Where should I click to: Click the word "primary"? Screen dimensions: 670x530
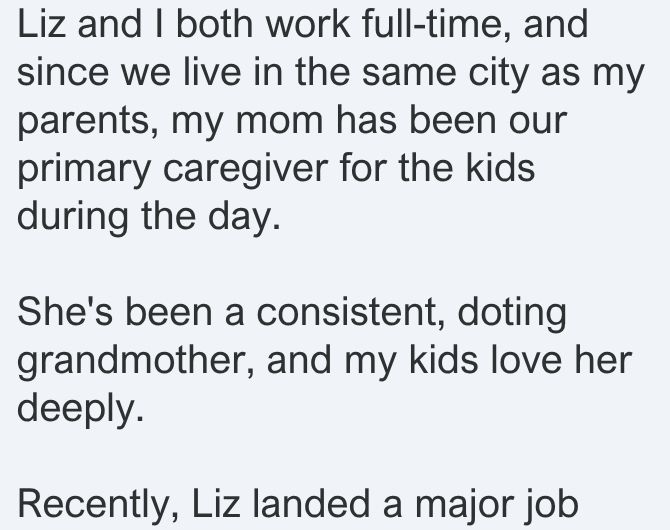tap(84, 169)
